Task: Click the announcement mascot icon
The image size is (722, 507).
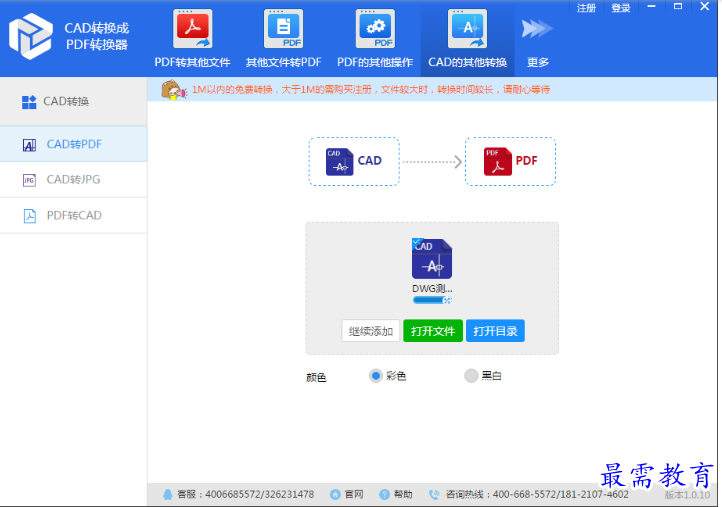Action: tap(174, 90)
